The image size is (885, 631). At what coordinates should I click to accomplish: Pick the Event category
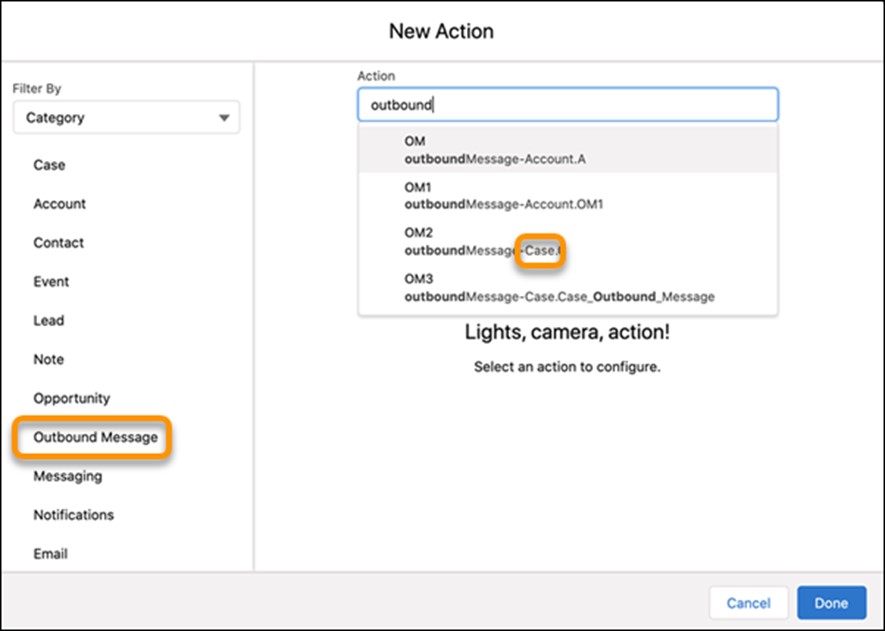click(x=51, y=282)
